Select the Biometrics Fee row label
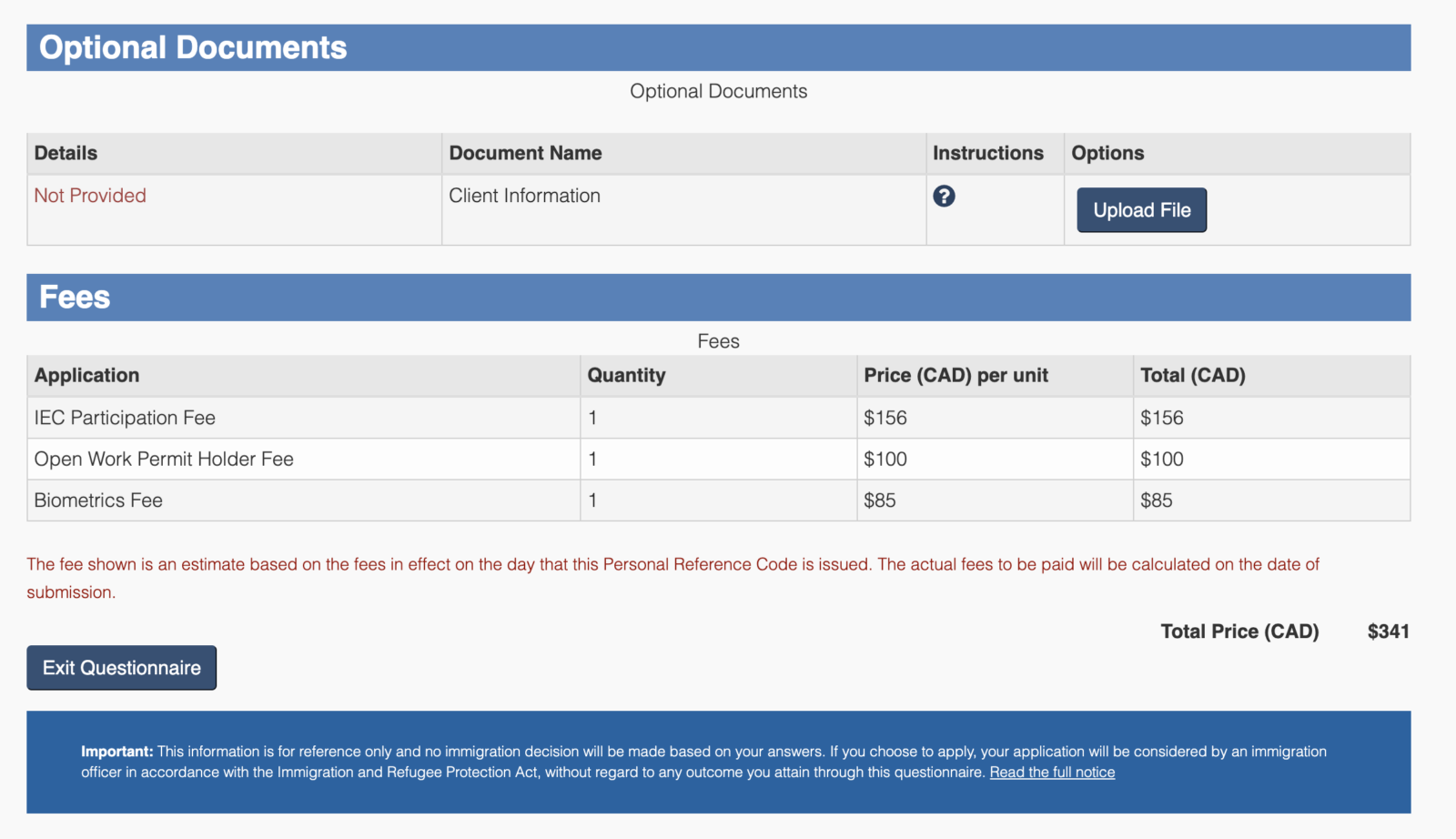This screenshot has width=1456, height=839. point(98,500)
